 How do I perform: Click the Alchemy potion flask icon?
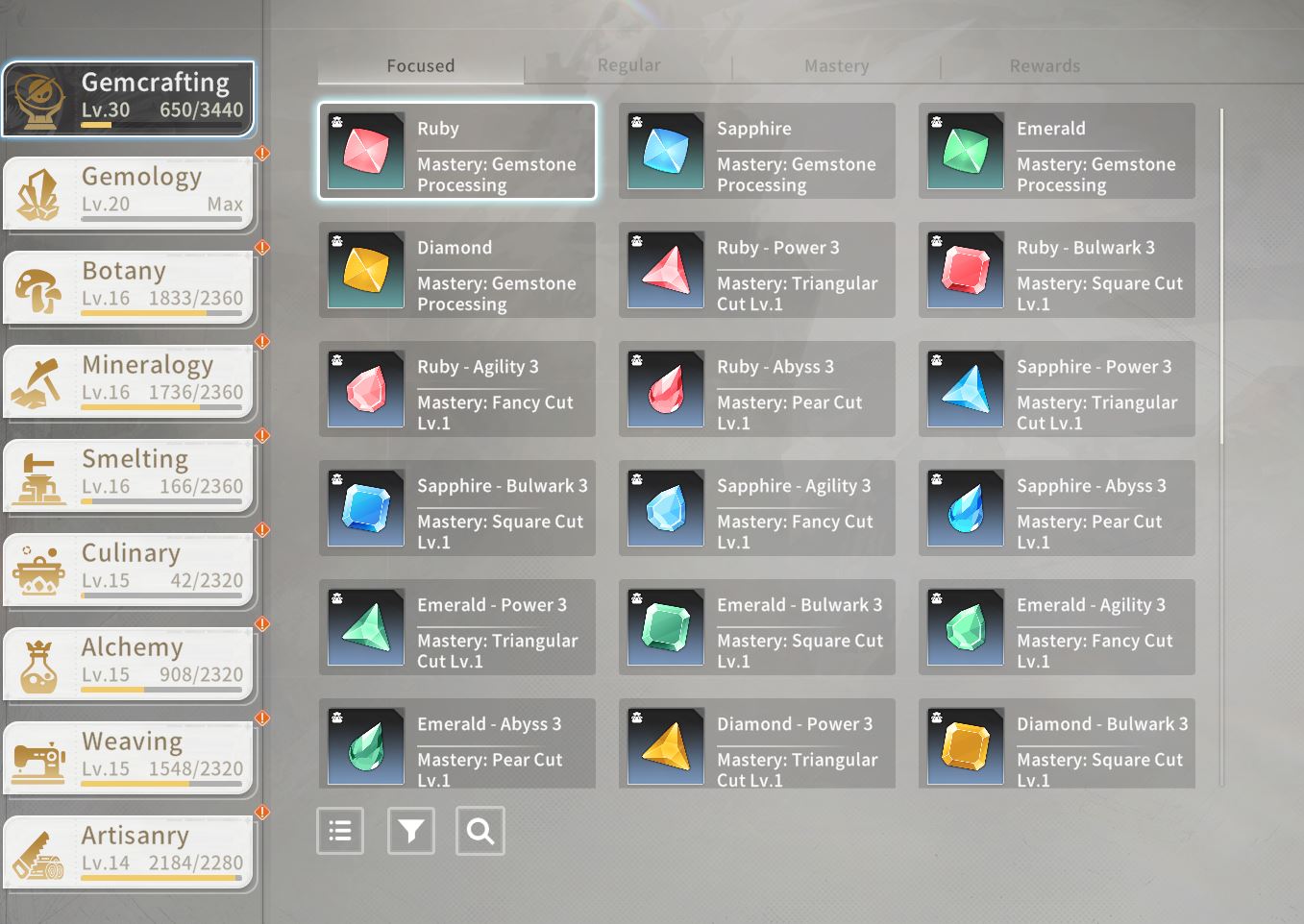tap(39, 666)
